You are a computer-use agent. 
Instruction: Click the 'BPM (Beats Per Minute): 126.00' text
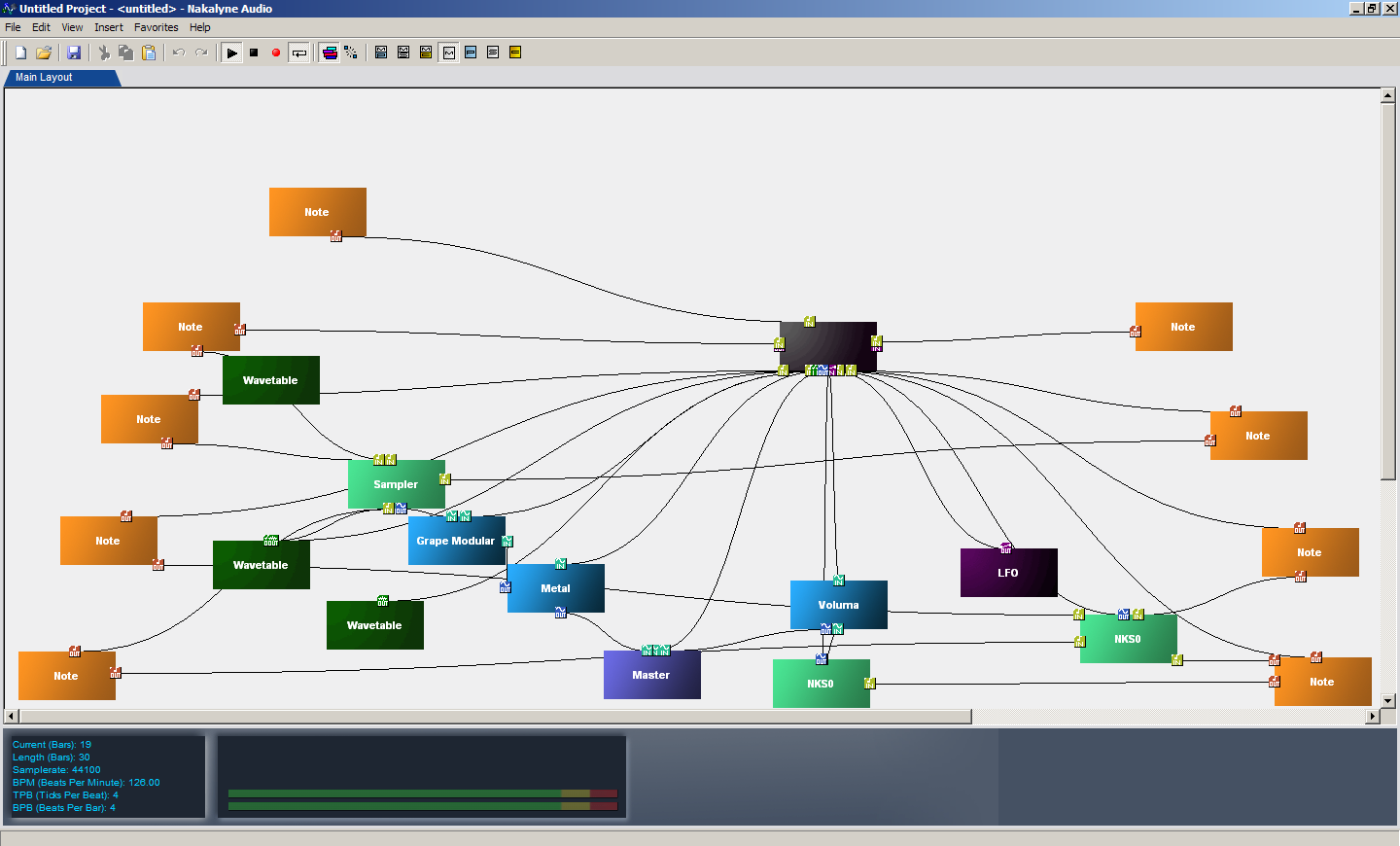click(87, 782)
